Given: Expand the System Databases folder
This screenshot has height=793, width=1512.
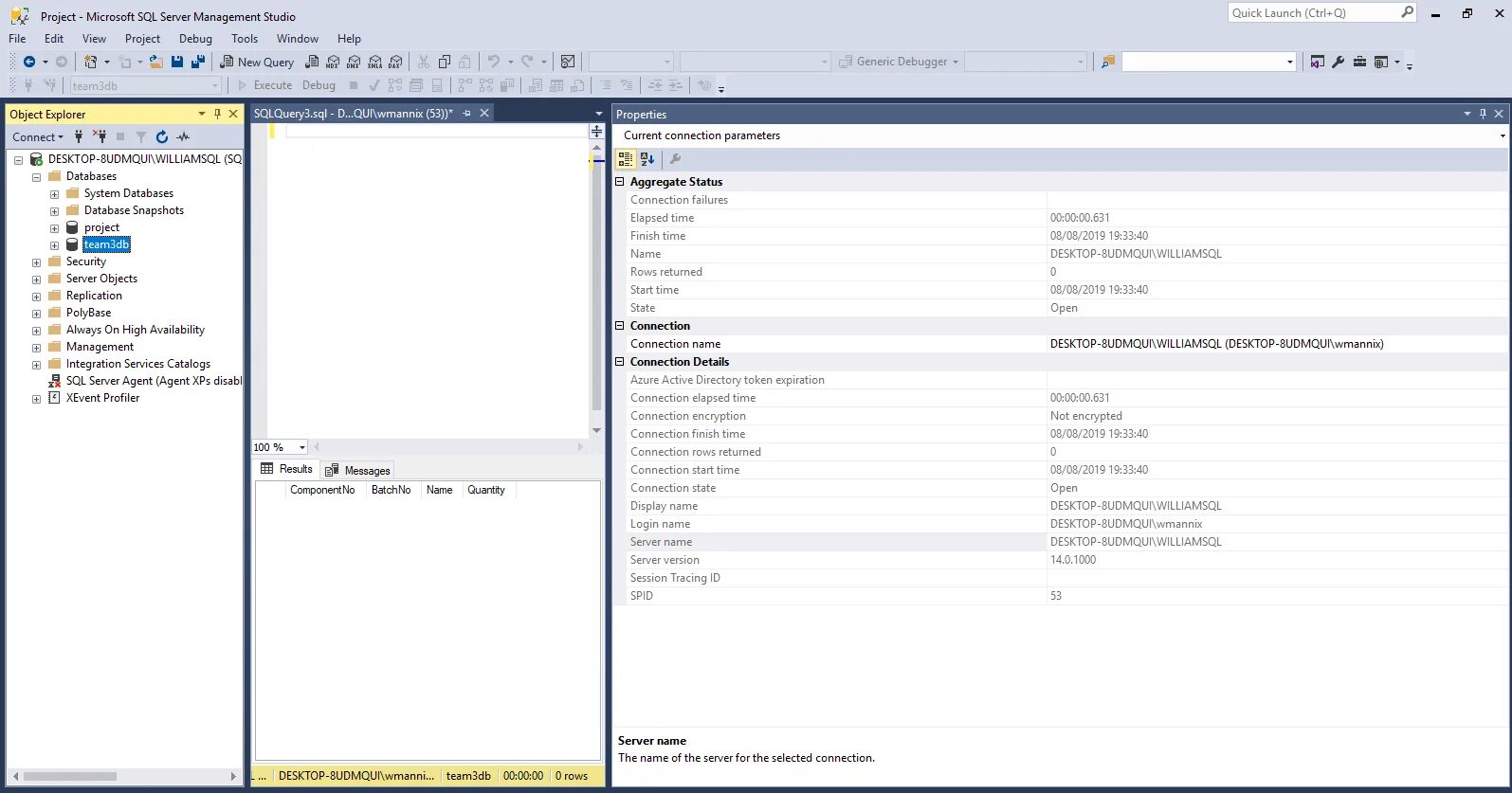Looking at the screenshot, I should pyautogui.click(x=54, y=194).
